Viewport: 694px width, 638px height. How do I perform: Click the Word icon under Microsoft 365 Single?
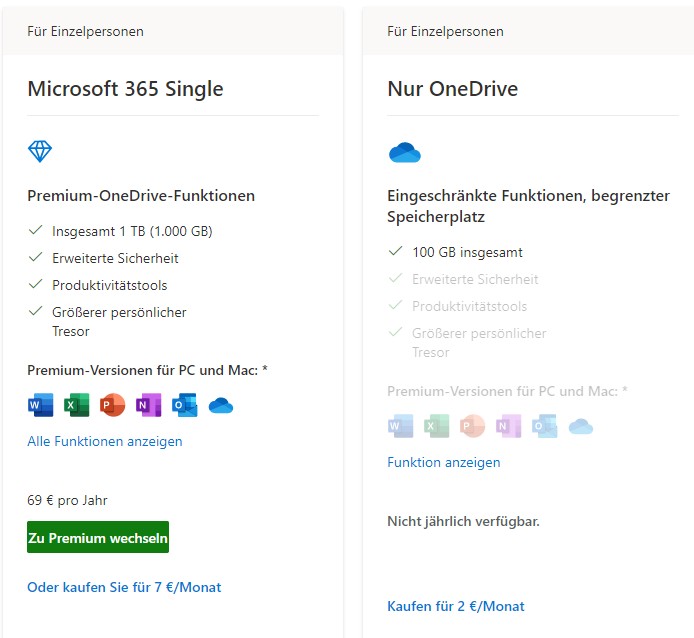(x=40, y=405)
